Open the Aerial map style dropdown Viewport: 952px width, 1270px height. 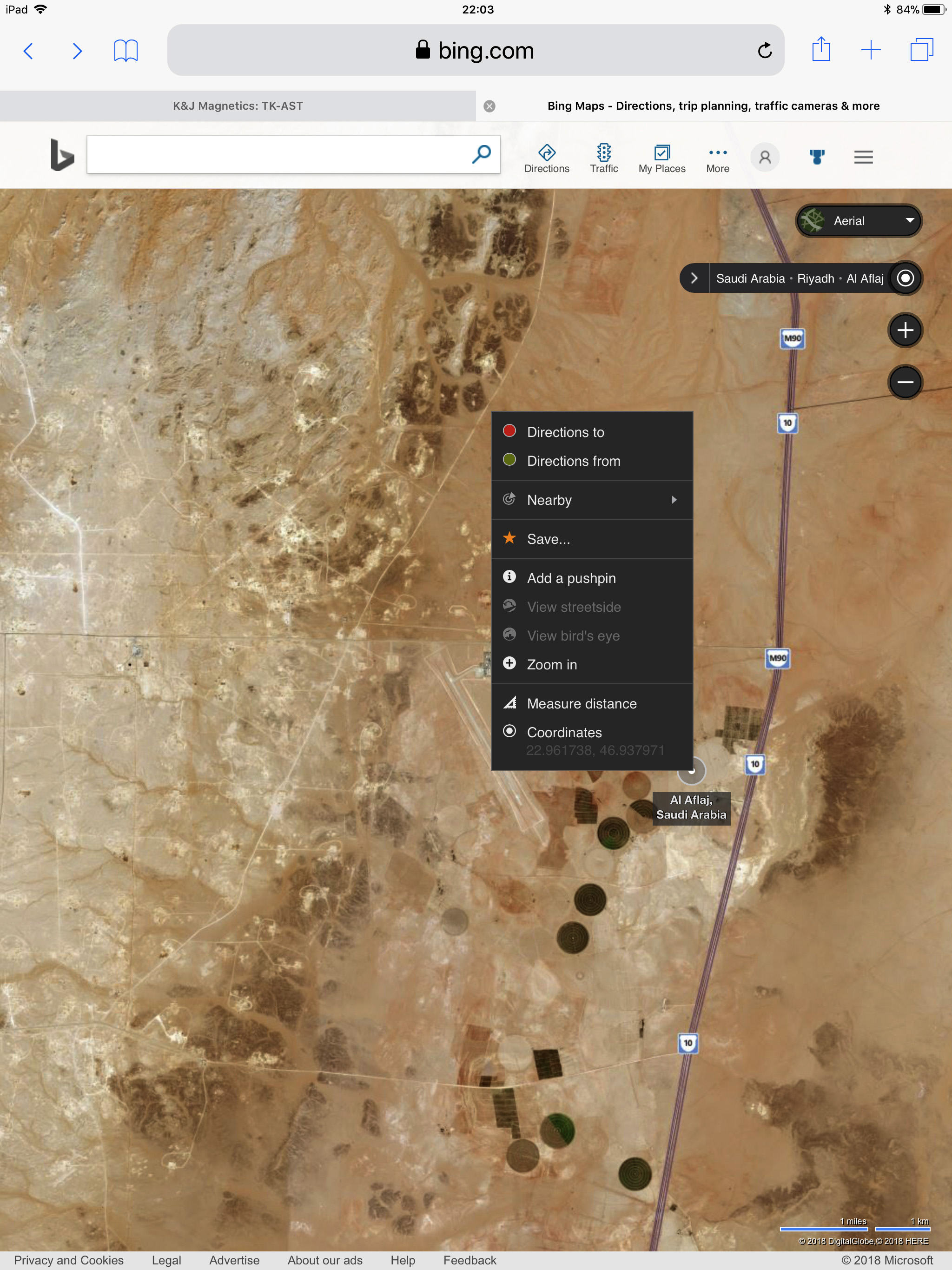pyautogui.click(x=858, y=220)
